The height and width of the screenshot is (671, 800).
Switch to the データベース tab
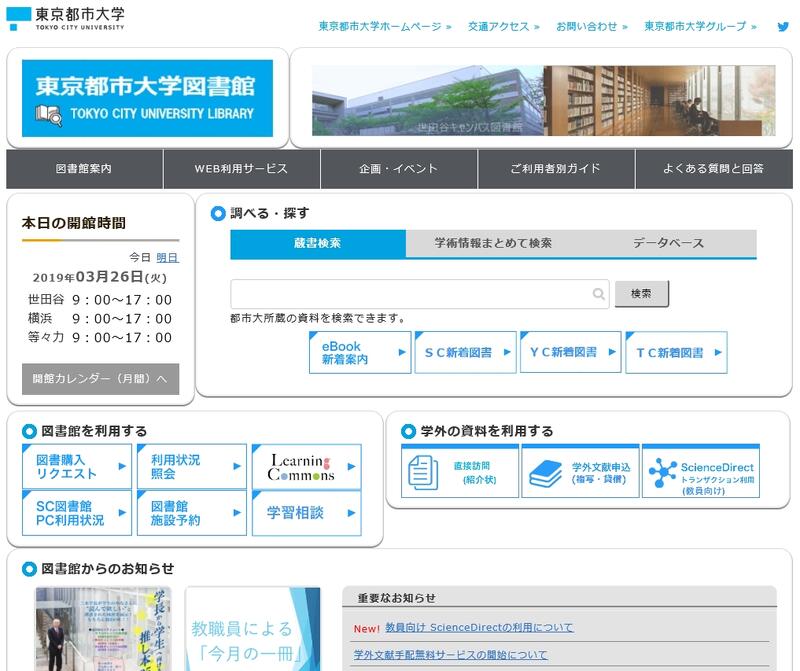(x=668, y=243)
